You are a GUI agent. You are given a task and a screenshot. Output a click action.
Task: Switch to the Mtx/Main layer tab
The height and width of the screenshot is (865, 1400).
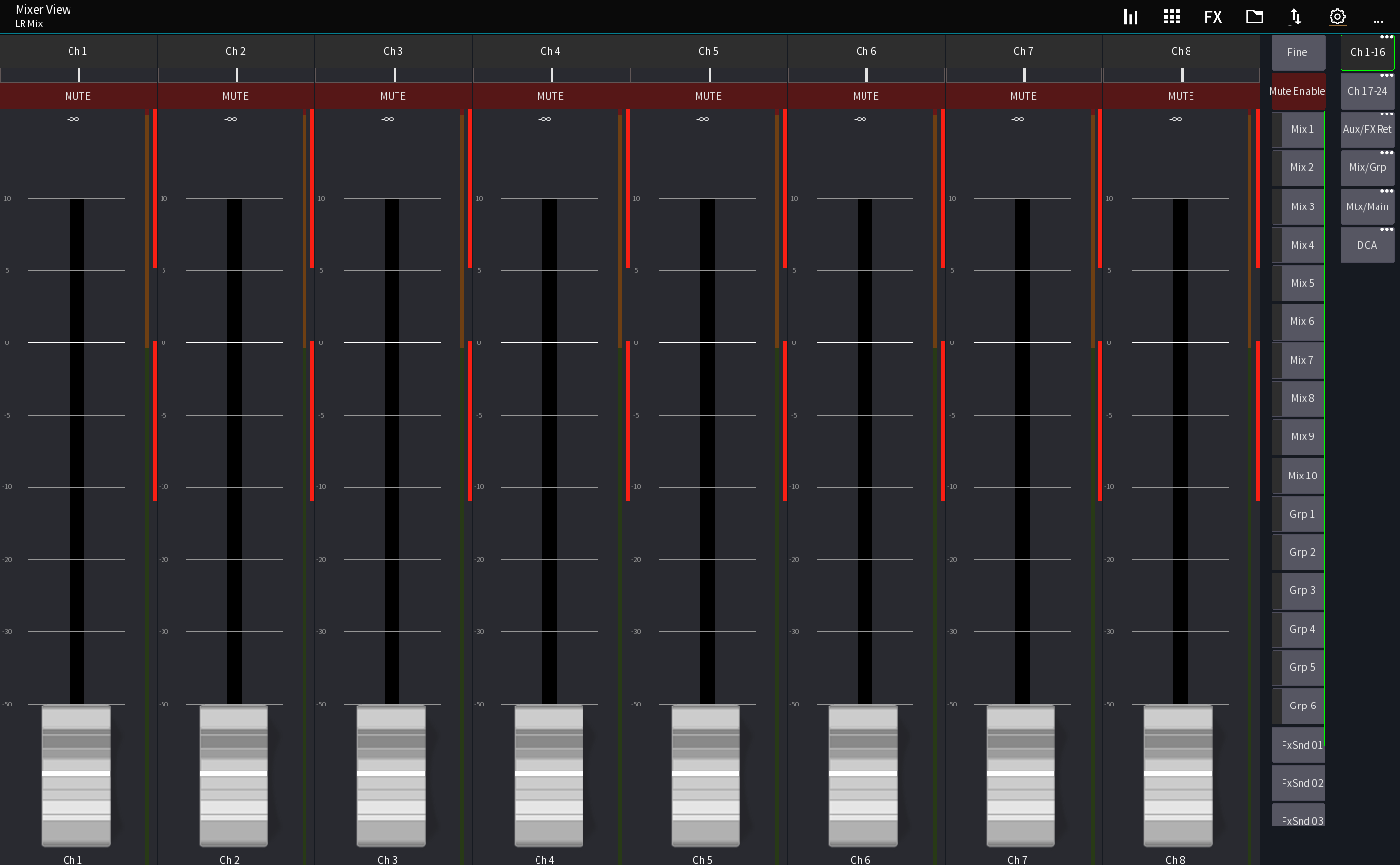click(x=1368, y=206)
